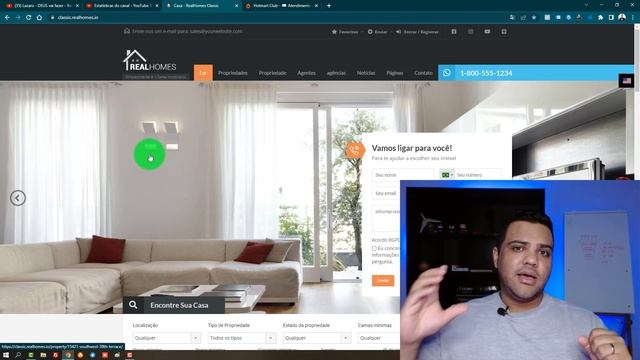
Task: Open the US flag language switcher
Action: 627,81
